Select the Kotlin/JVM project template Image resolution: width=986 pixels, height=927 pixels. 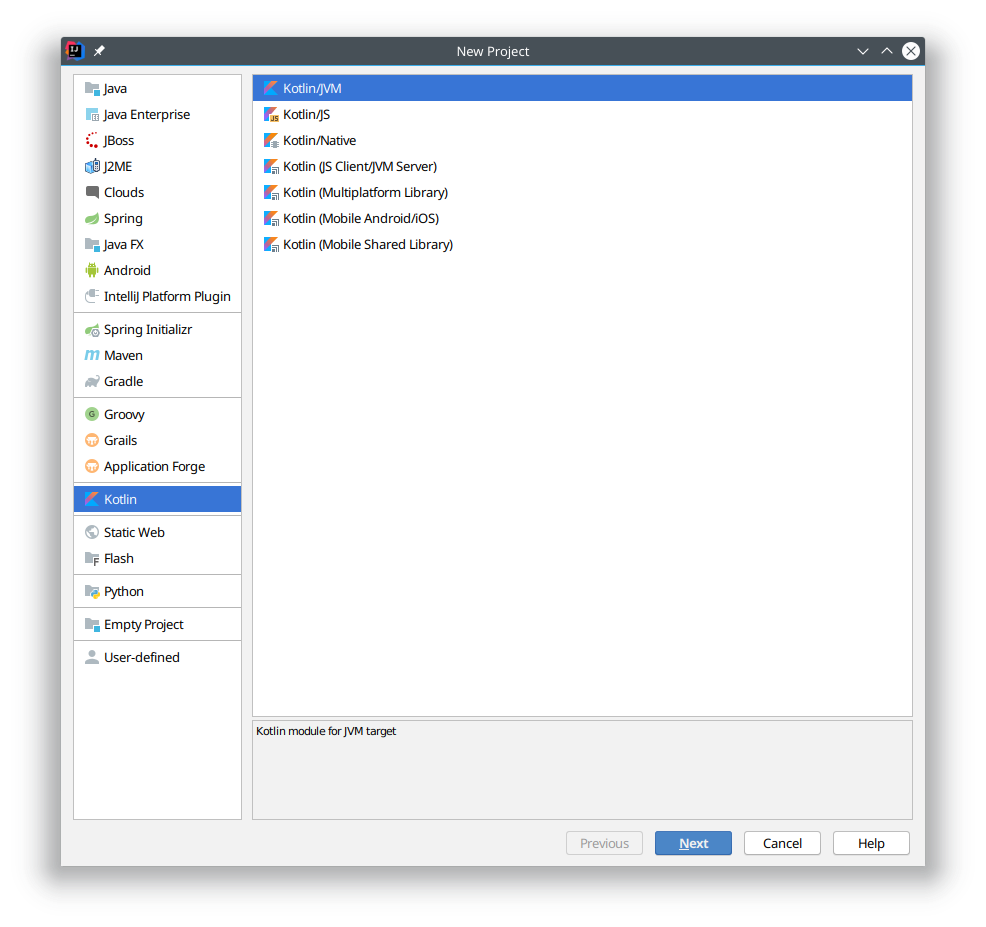coord(582,89)
